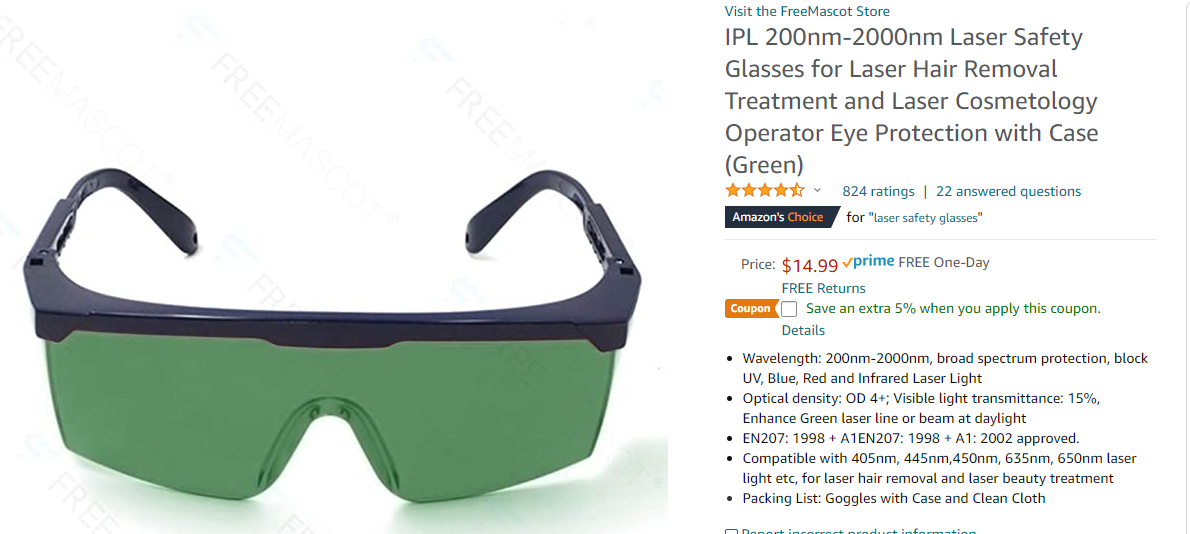Click the orange Coupon badge

(750, 309)
